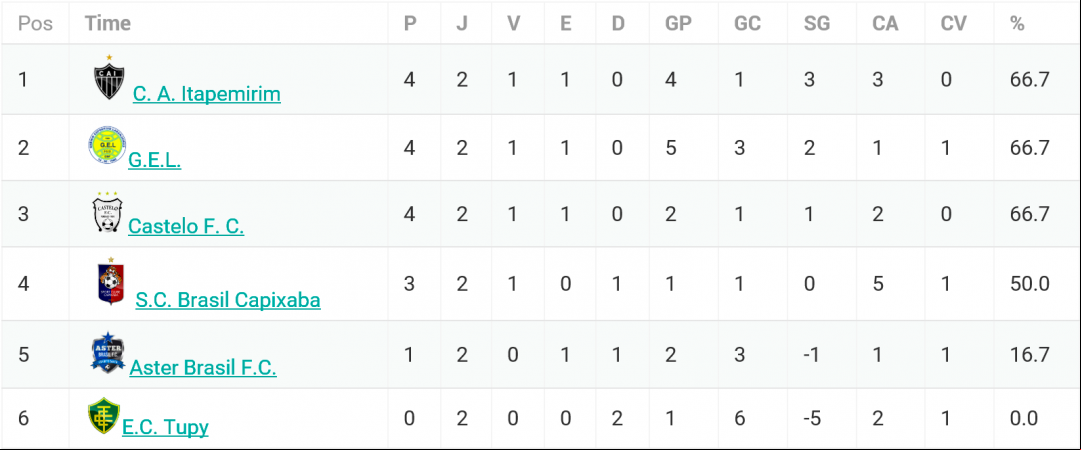Image resolution: width=1081 pixels, height=450 pixels.
Task: Open the G.E.L. team link
Action: (155, 159)
